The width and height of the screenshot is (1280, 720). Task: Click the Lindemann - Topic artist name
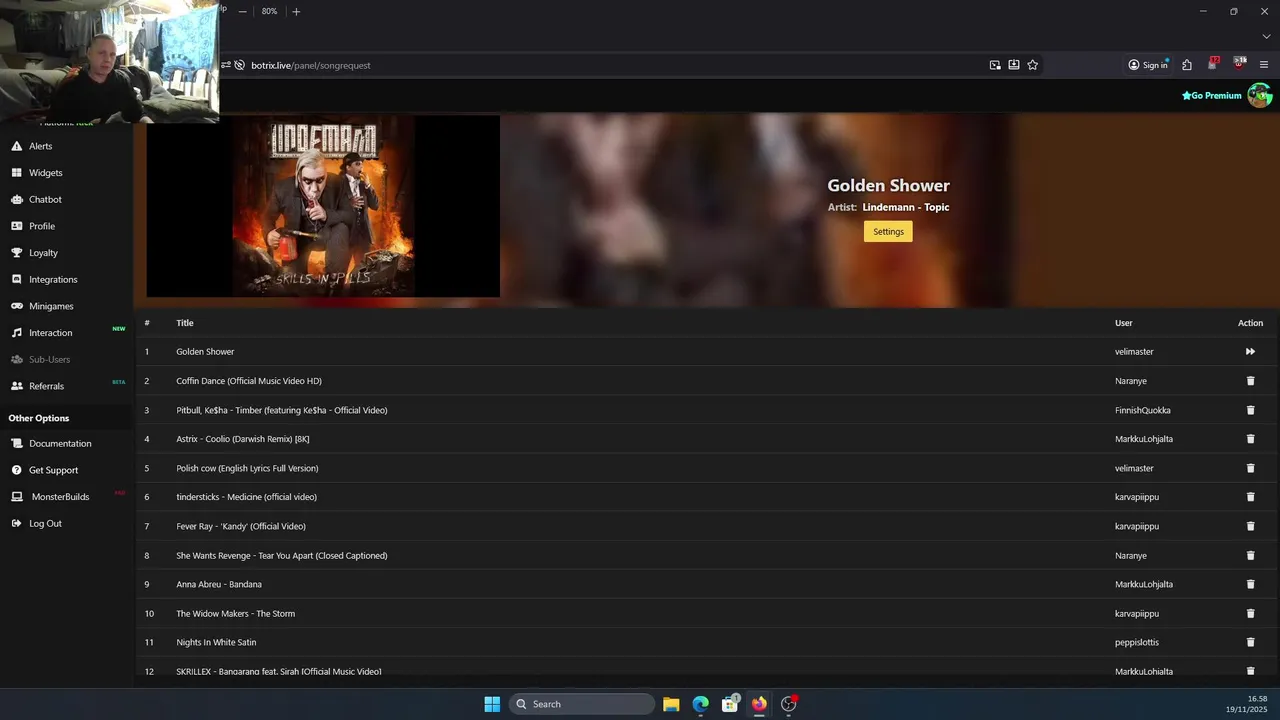point(906,207)
